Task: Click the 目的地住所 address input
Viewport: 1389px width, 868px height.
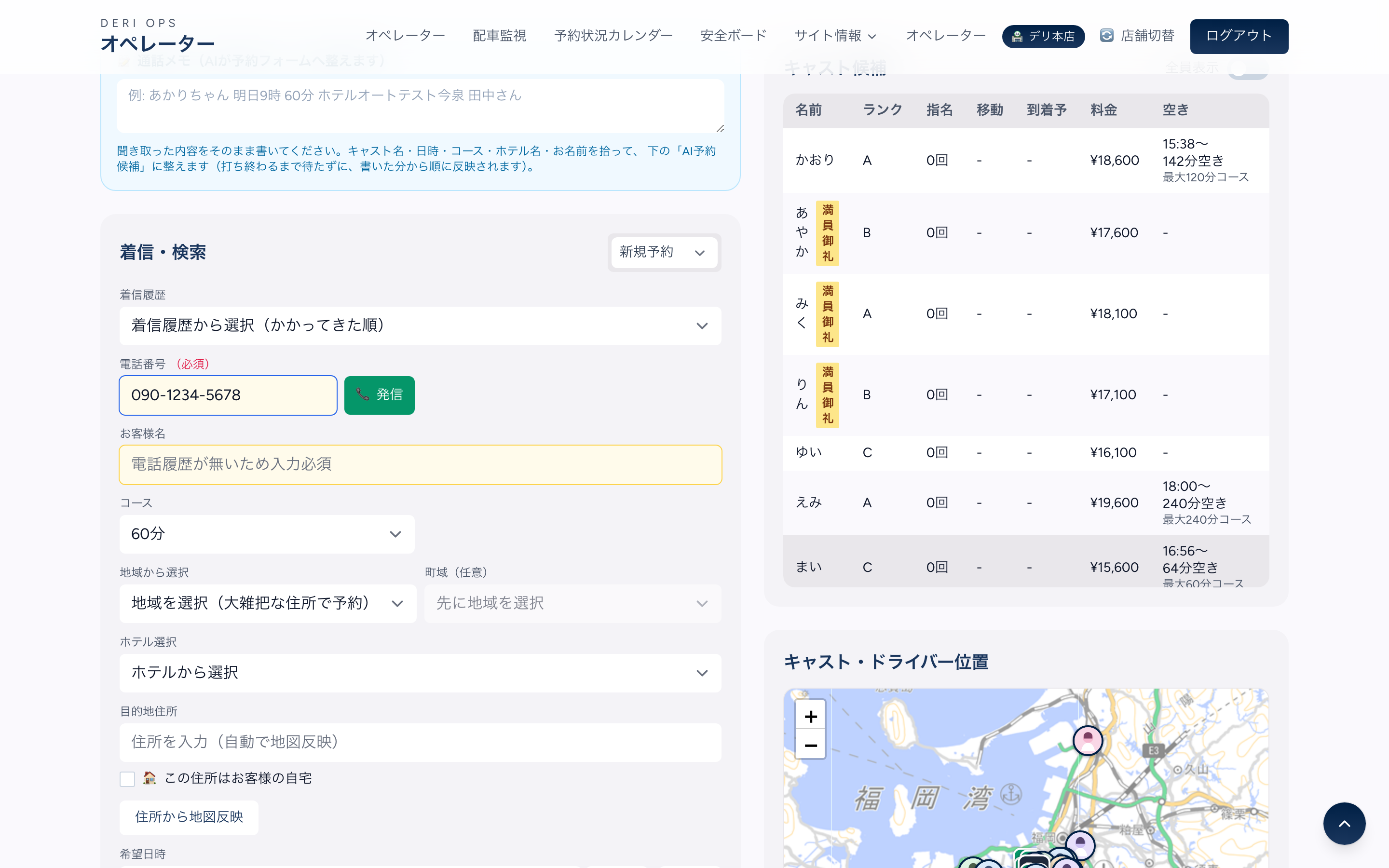Action: point(420,742)
